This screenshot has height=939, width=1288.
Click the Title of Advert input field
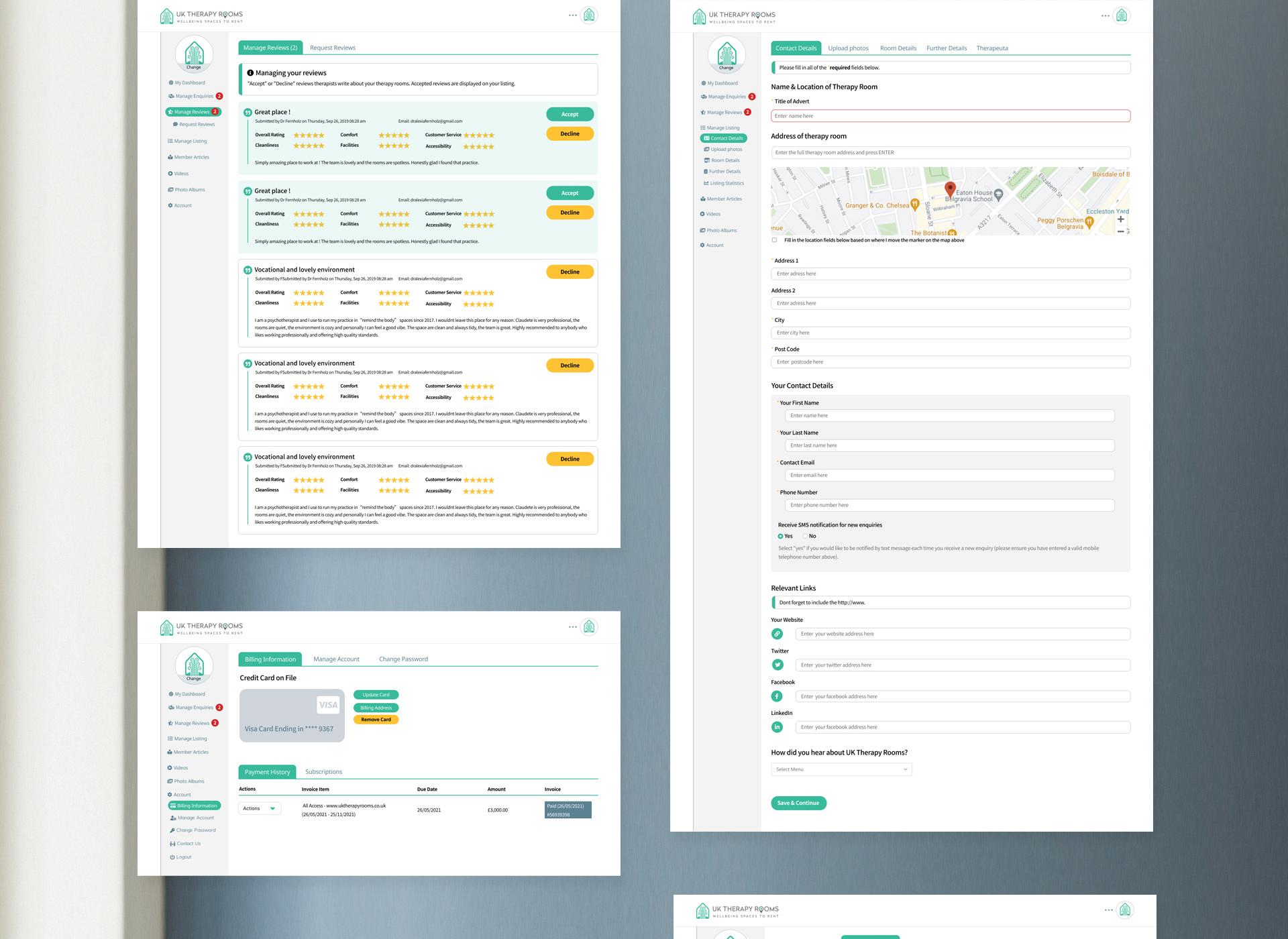point(950,116)
